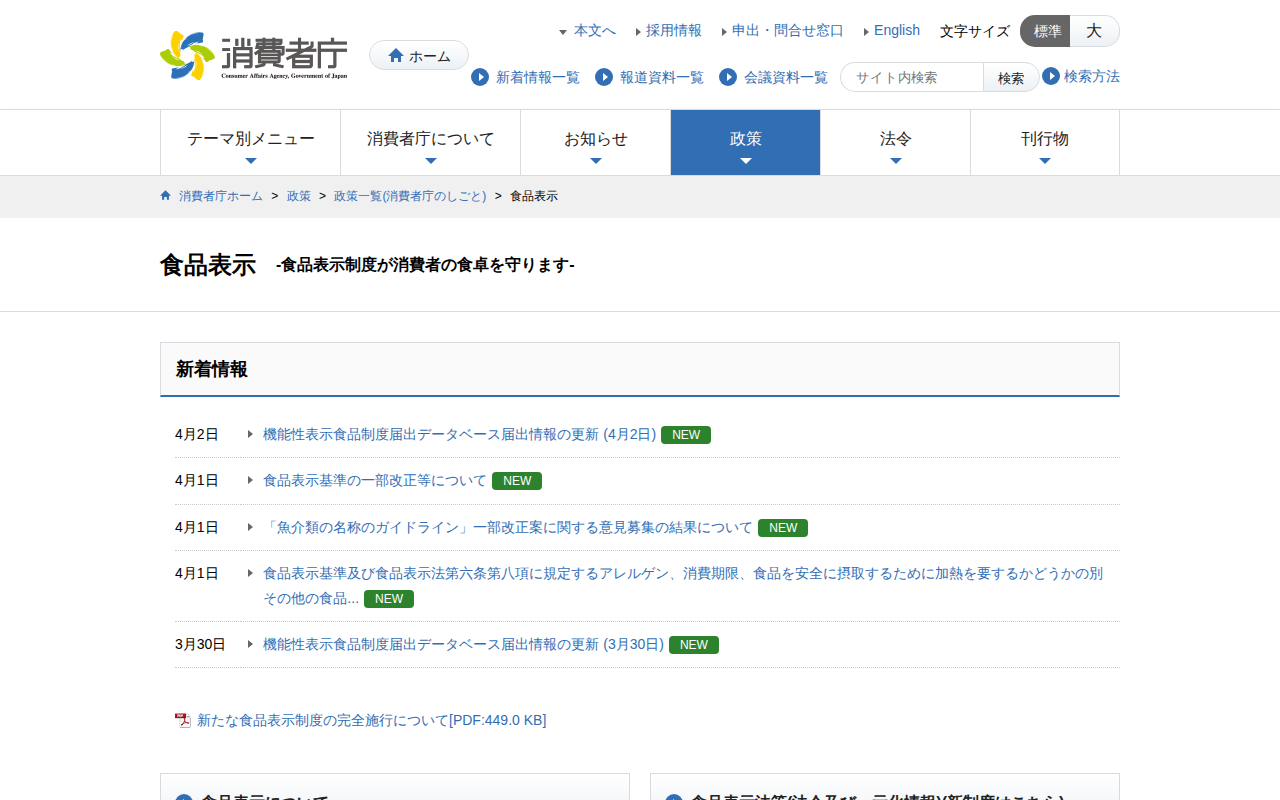Set text size to 標準

click(x=1046, y=31)
